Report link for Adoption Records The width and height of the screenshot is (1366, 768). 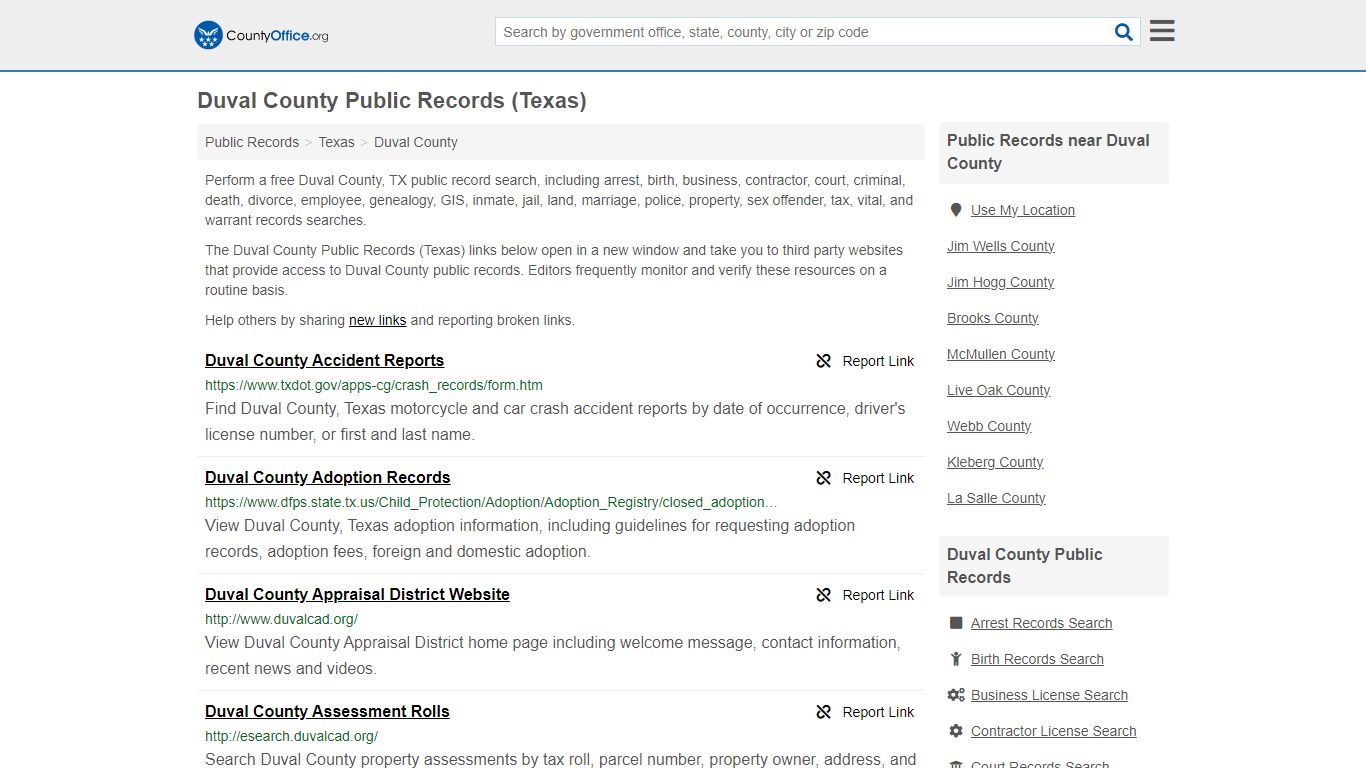[878, 478]
